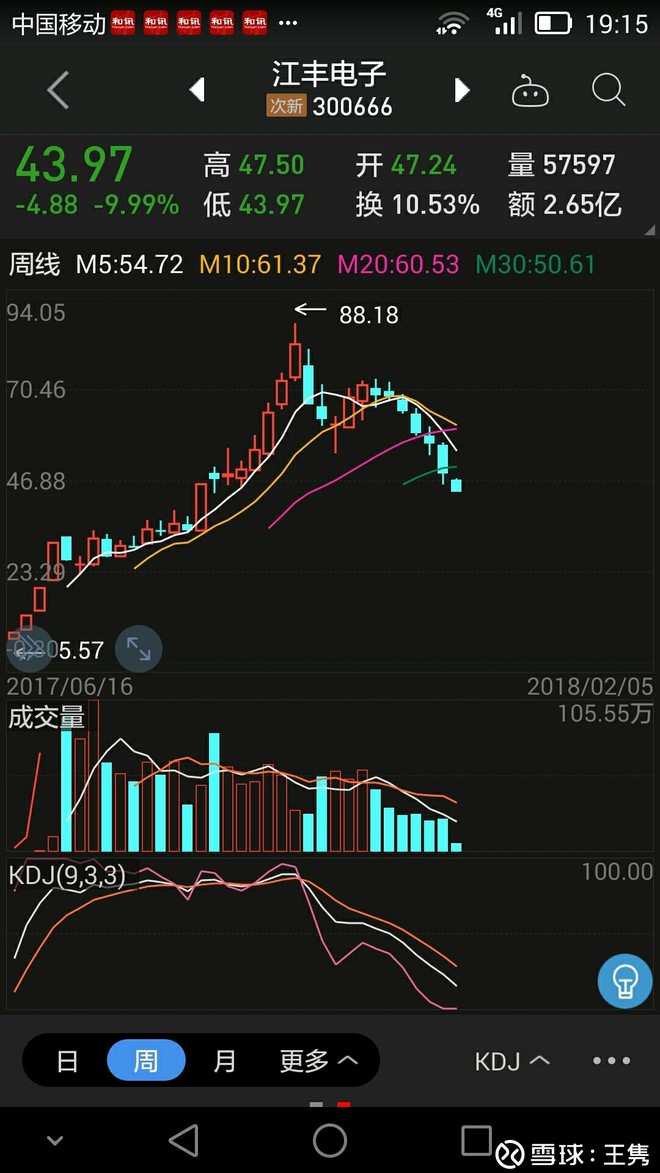660x1173 pixels.
Task: Tap the 次新 tag badge
Action: [286, 106]
